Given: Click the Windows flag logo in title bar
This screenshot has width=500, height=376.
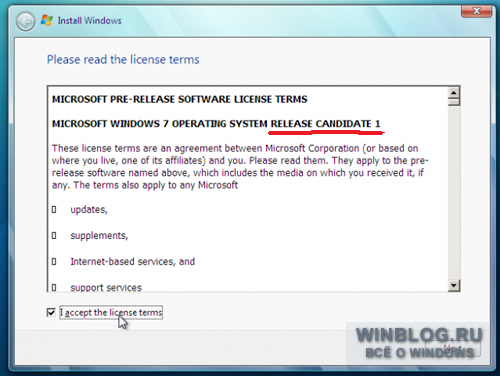Looking at the screenshot, I should click(x=47, y=21).
